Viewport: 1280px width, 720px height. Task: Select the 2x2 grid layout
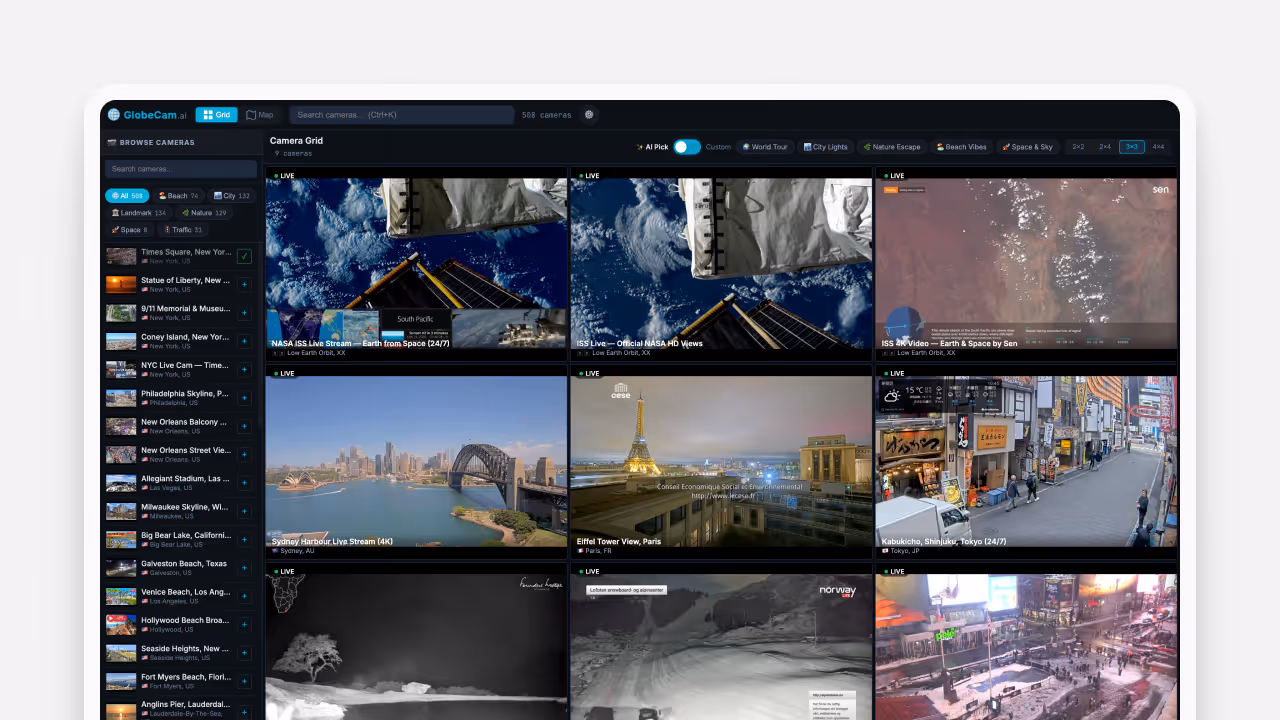click(1077, 146)
